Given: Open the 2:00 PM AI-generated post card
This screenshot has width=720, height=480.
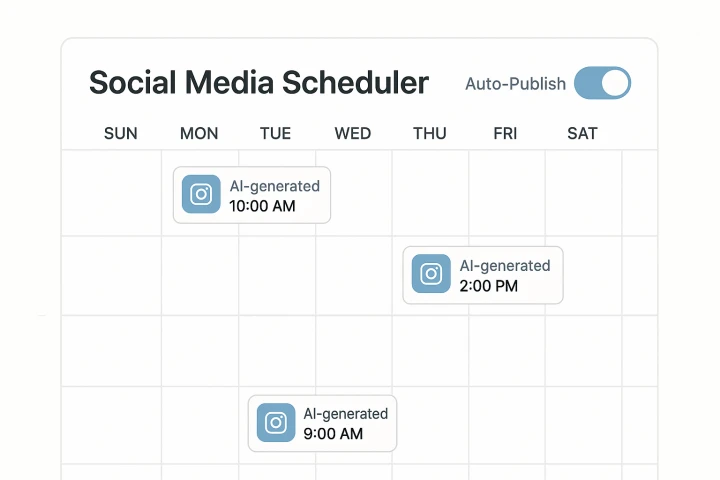Looking at the screenshot, I should [483, 275].
